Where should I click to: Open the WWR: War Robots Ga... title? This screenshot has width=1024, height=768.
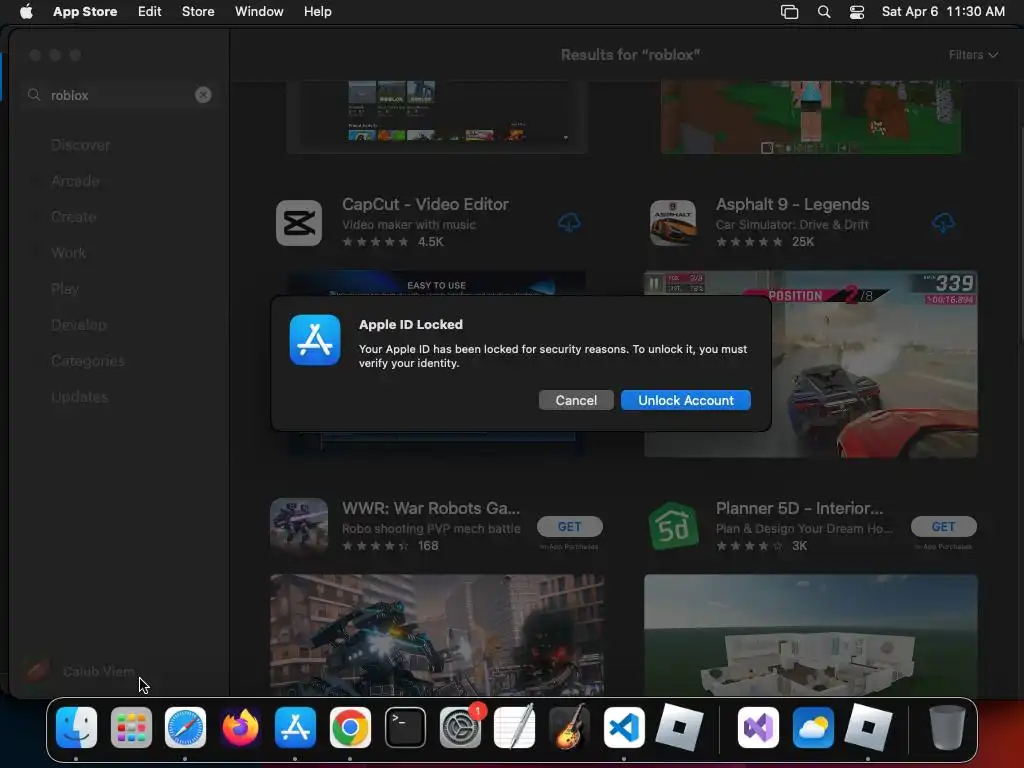click(431, 508)
